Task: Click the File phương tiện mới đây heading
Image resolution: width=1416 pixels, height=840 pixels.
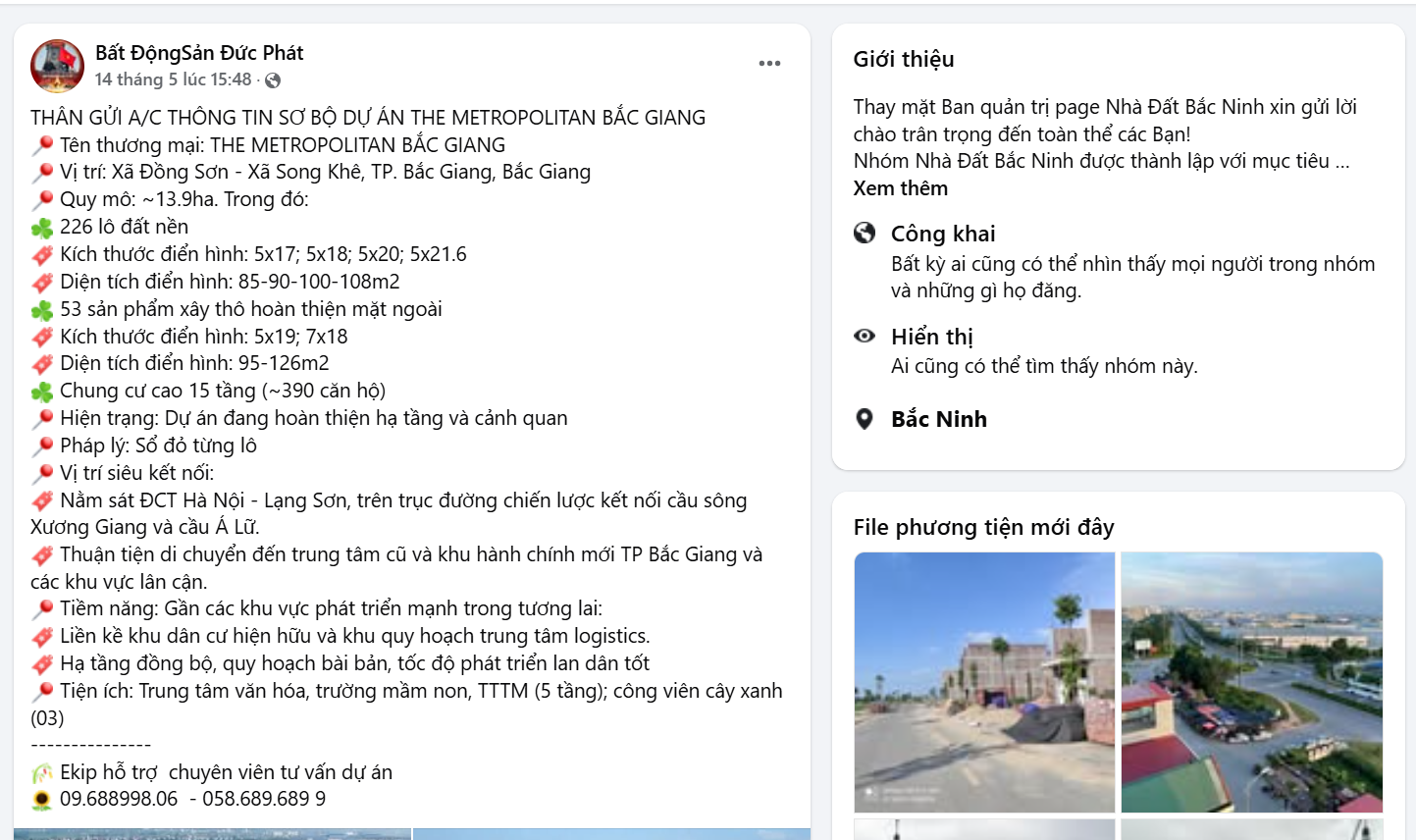Action: [x=983, y=527]
